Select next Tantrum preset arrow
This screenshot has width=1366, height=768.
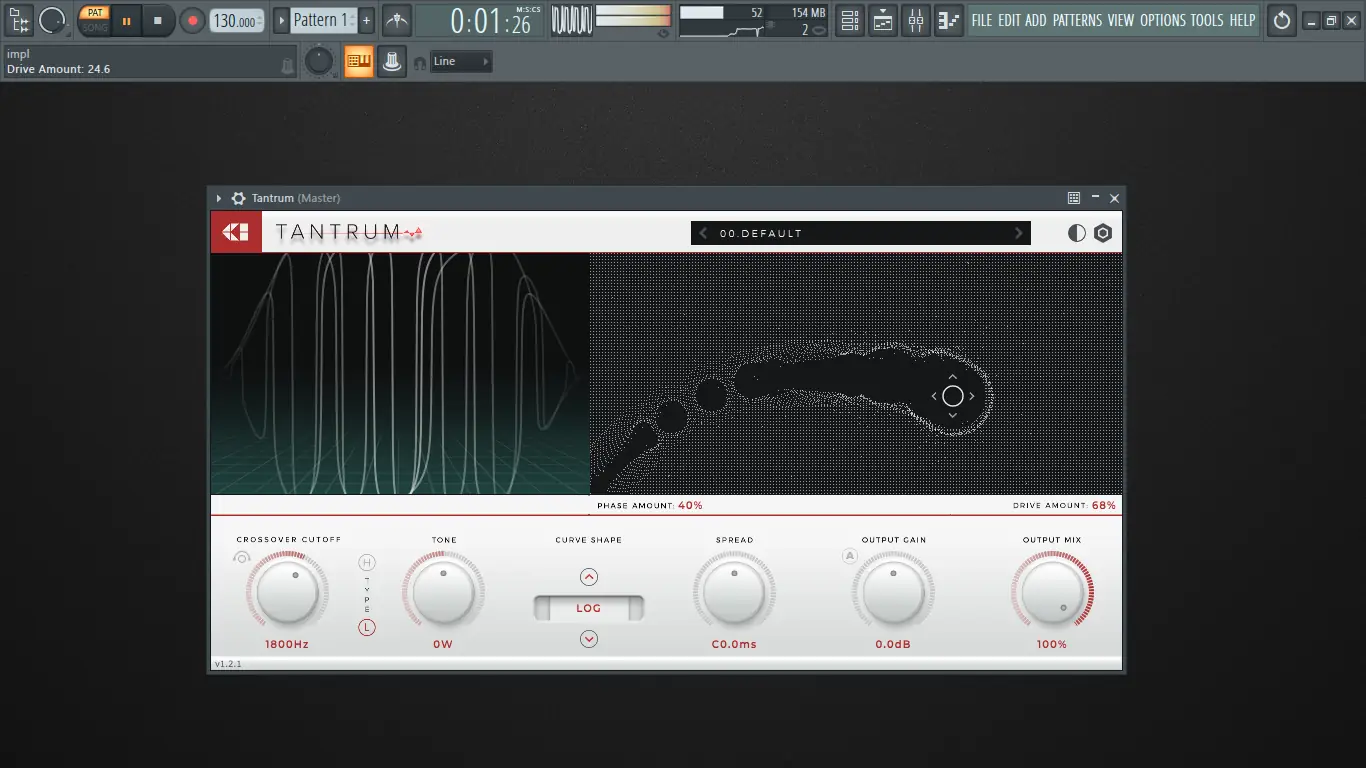(1019, 233)
